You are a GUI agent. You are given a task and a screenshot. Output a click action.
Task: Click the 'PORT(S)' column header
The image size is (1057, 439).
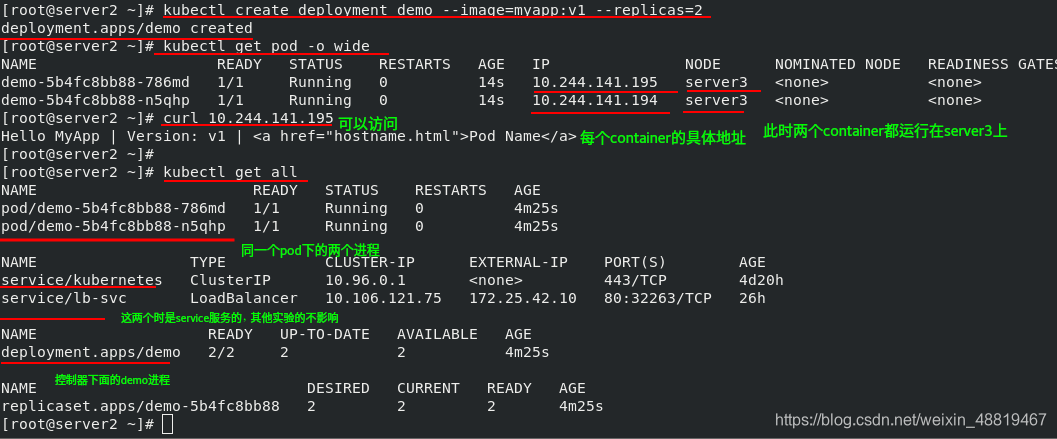coord(635,262)
